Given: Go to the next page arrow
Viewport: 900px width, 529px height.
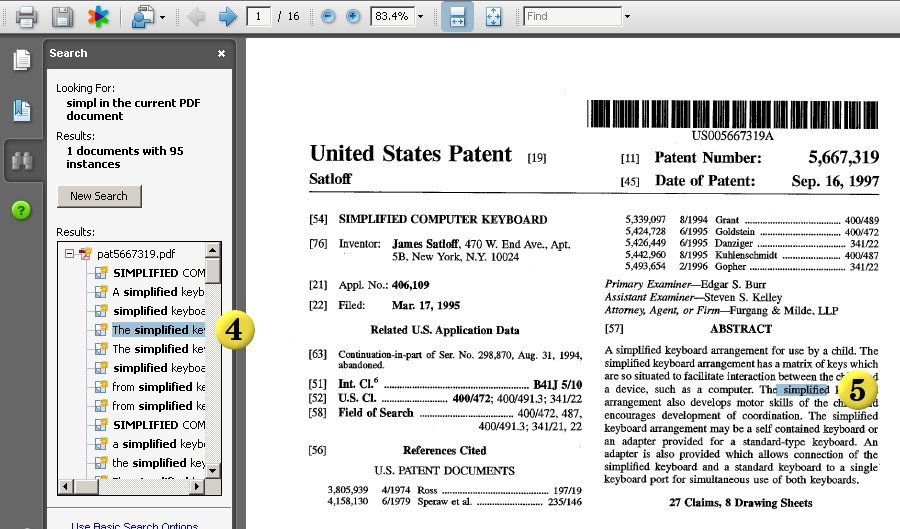Looking at the screenshot, I should coord(227,16).
